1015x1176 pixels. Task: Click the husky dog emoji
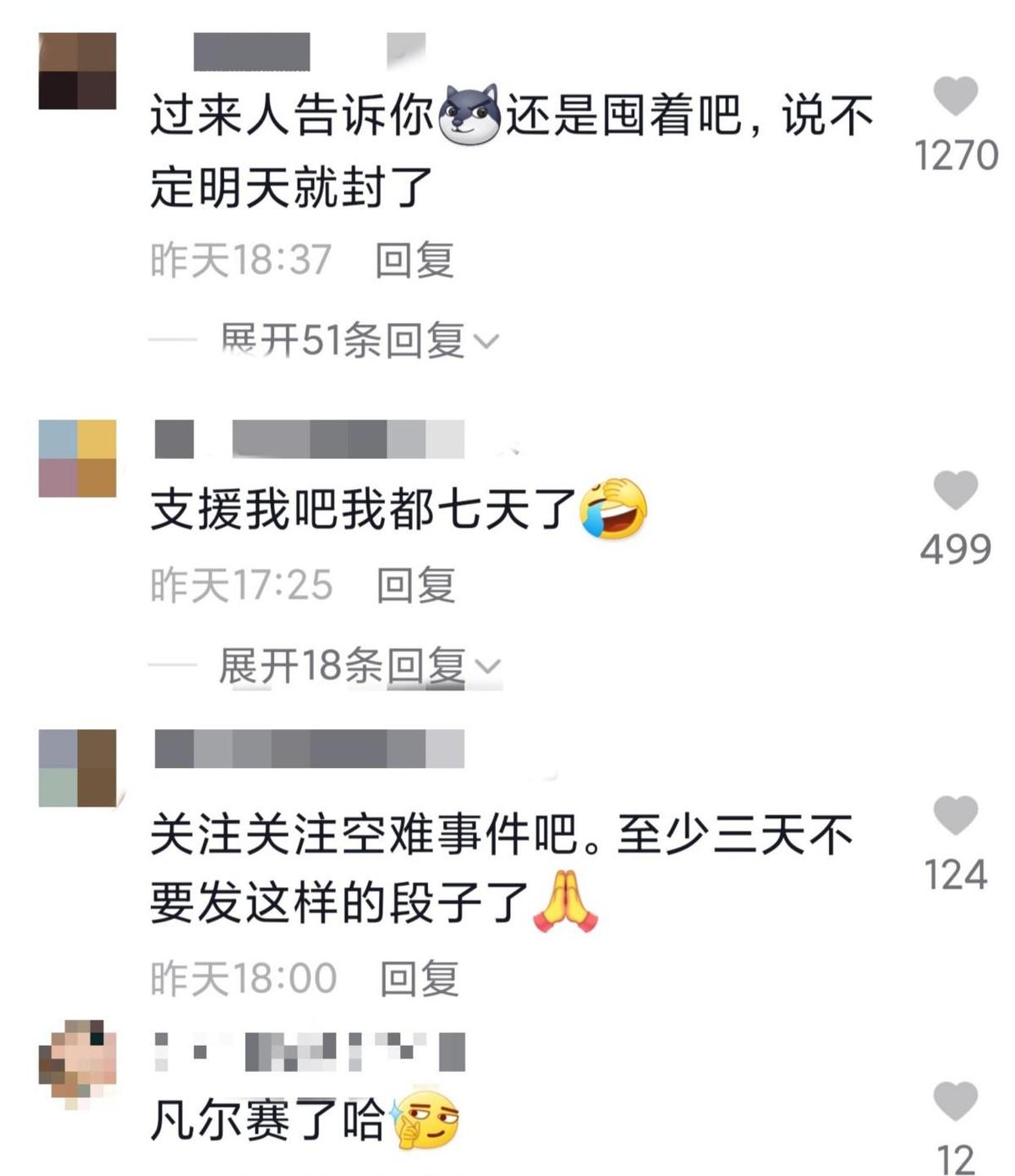click(x=470, y=115)
